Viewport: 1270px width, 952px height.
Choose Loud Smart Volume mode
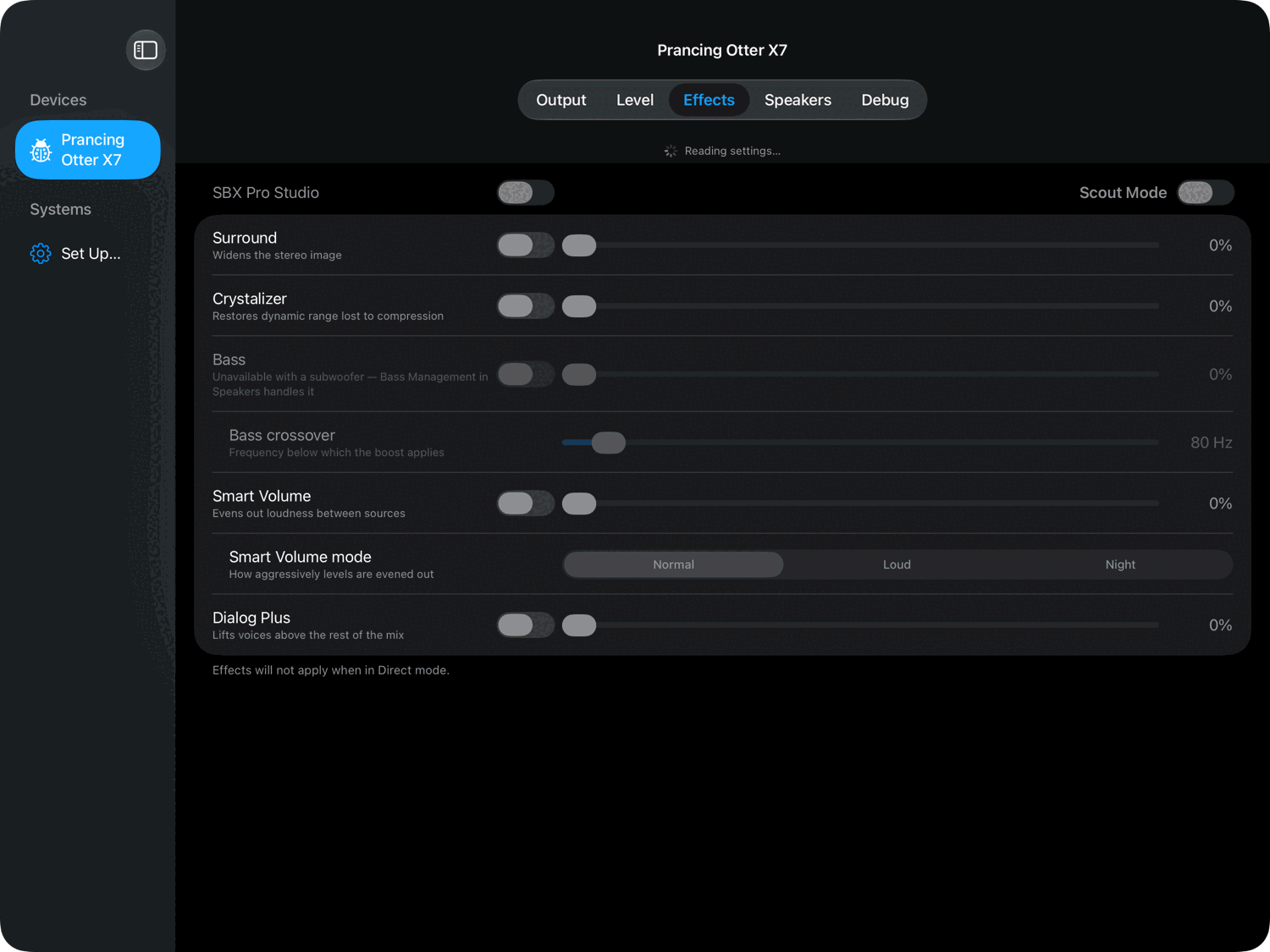point(897,564)
